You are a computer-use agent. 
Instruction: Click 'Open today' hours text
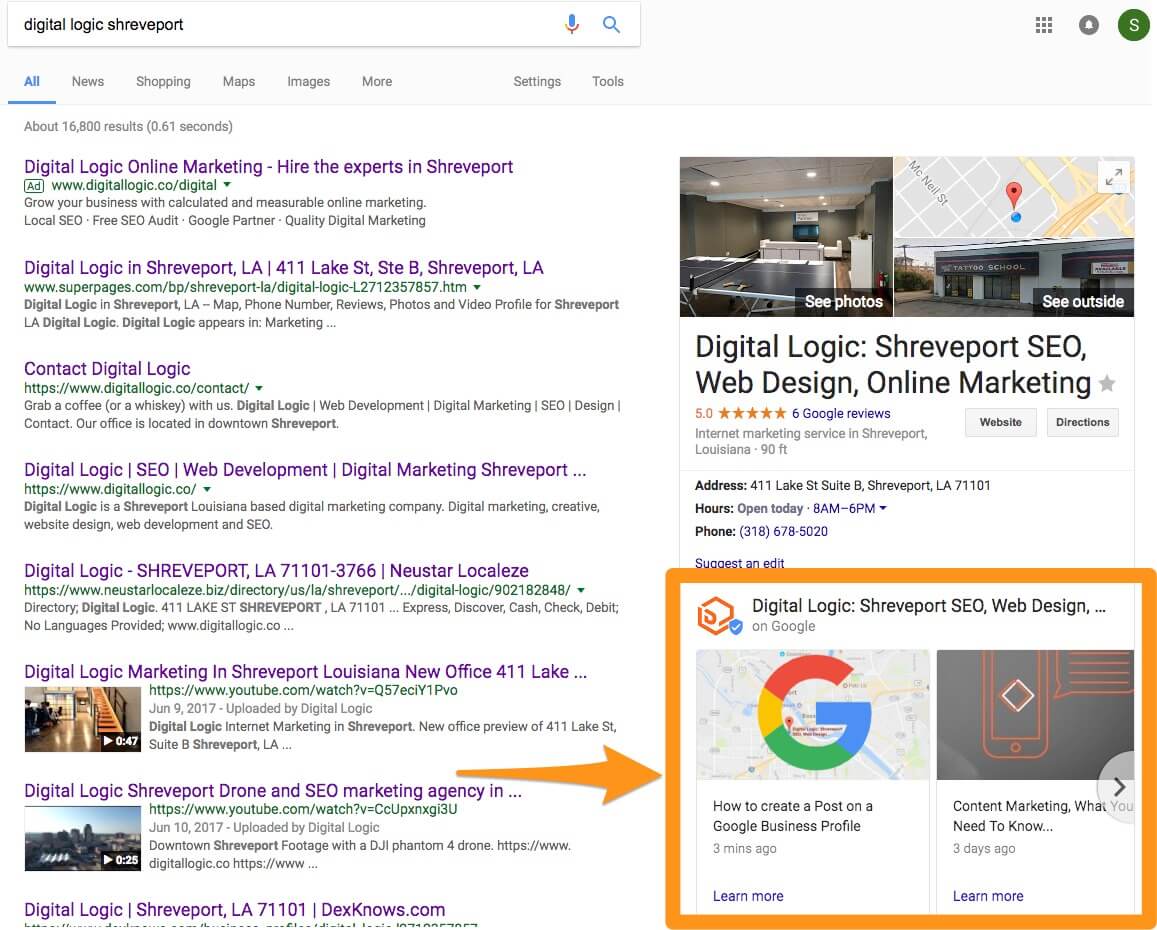770,508
